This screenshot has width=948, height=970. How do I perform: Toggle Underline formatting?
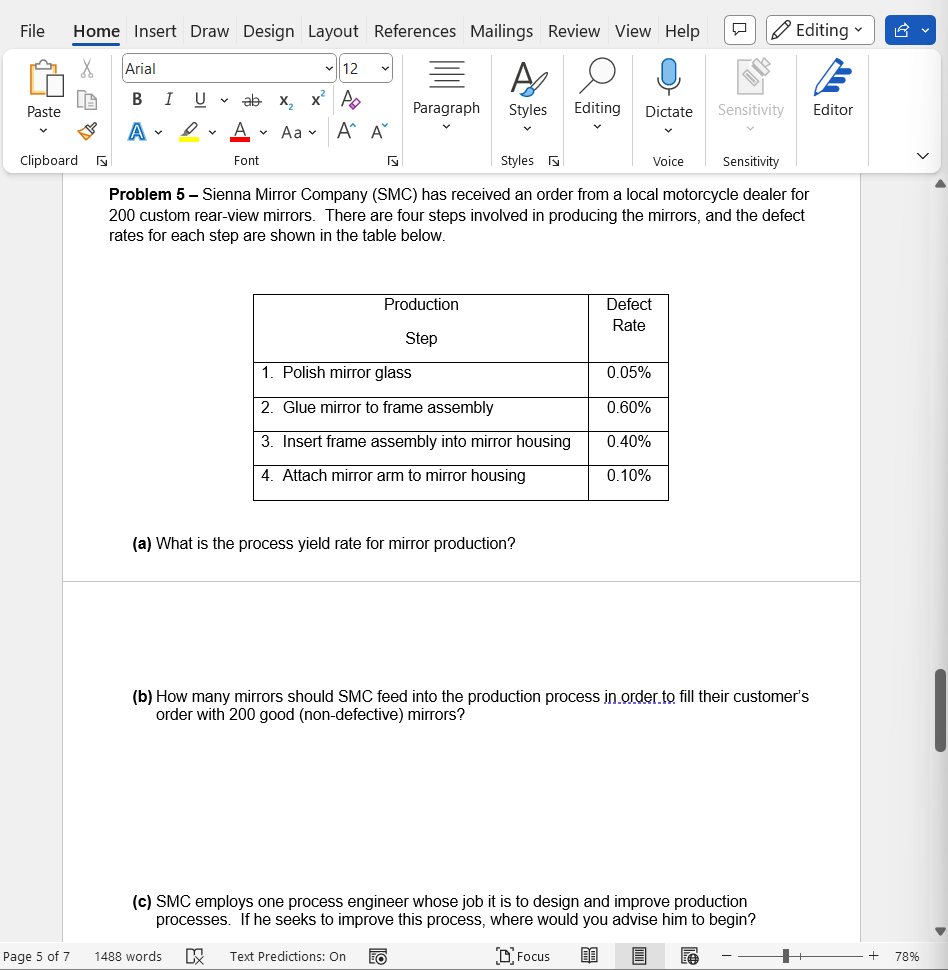[x=200, y=100]
